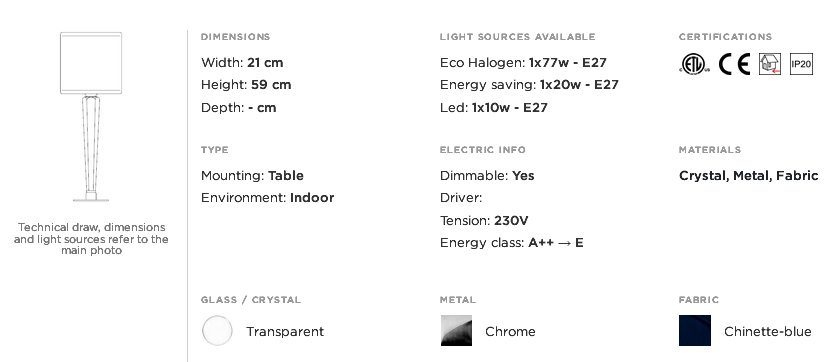Click the Dimensions section heading
The width and height of the screenshot is (832, 362).
236,37
